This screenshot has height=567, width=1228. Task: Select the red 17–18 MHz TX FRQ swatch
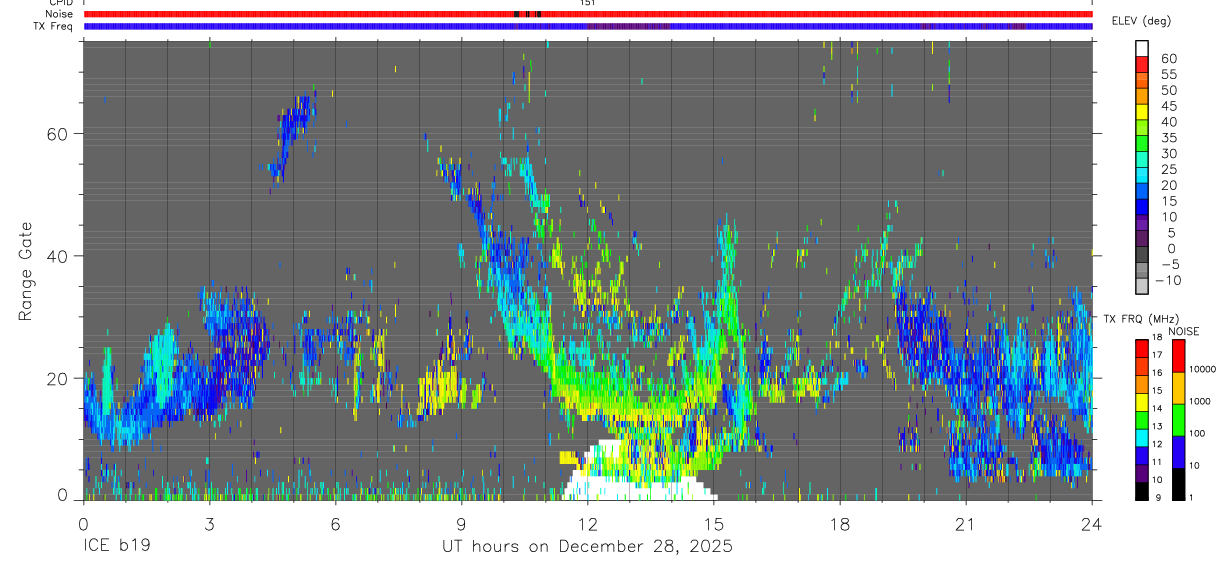[x=1142, y=349]
